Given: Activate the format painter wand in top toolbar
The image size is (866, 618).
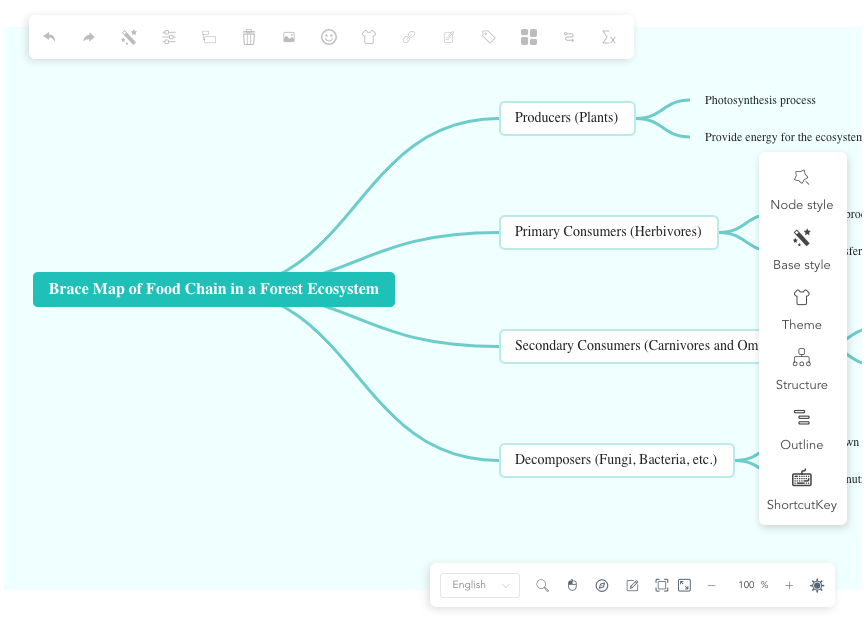Looking at the screenshot, I should coord(129,37).
